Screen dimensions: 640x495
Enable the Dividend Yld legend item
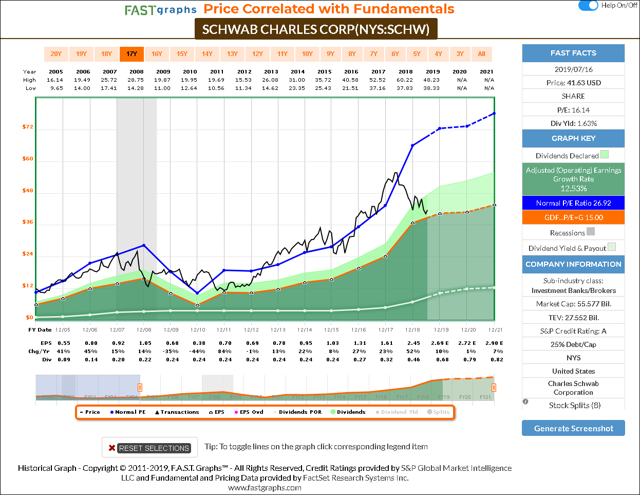(397, 412)
